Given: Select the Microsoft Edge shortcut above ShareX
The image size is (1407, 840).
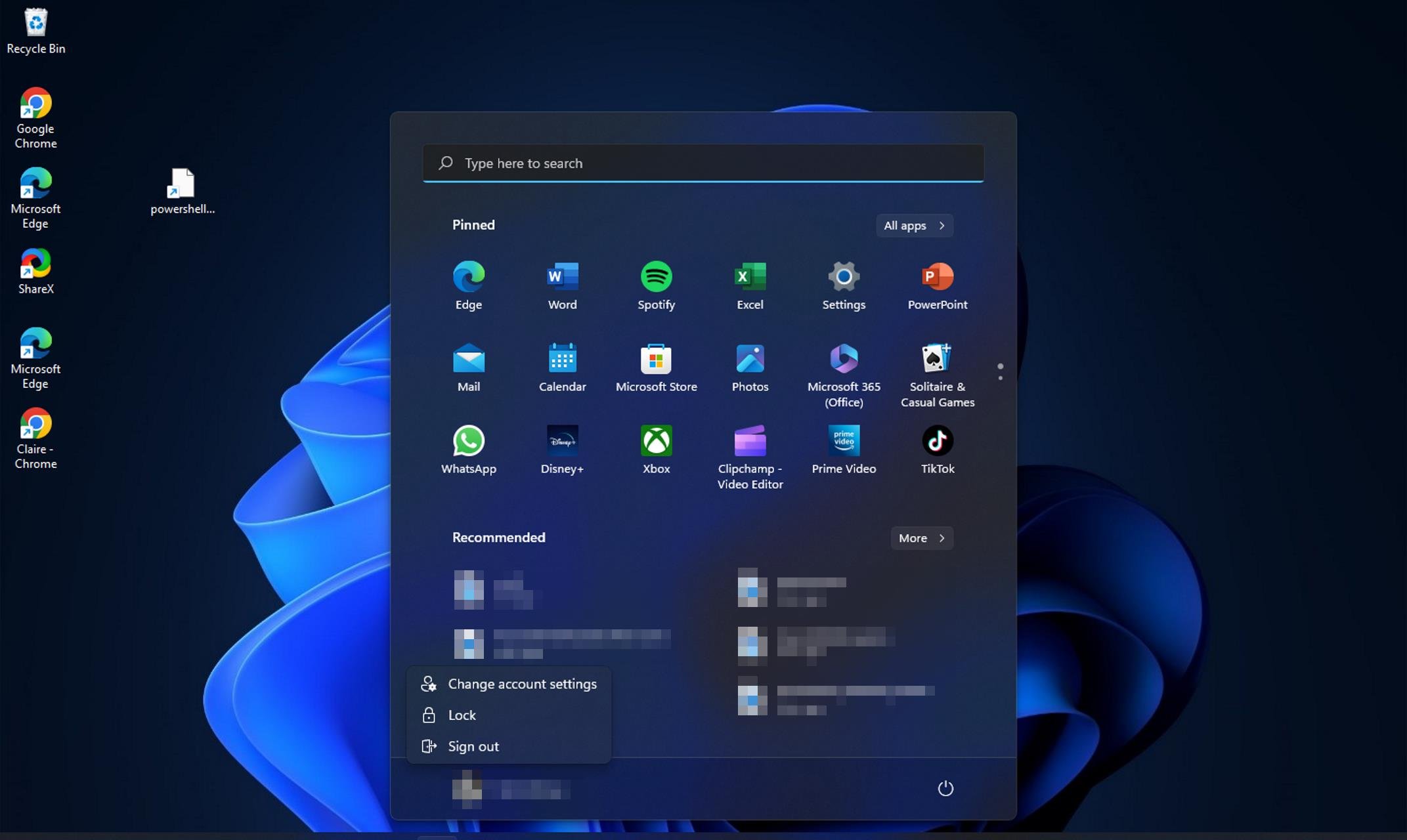Looking at the screenshot, I should click(35, 198).
